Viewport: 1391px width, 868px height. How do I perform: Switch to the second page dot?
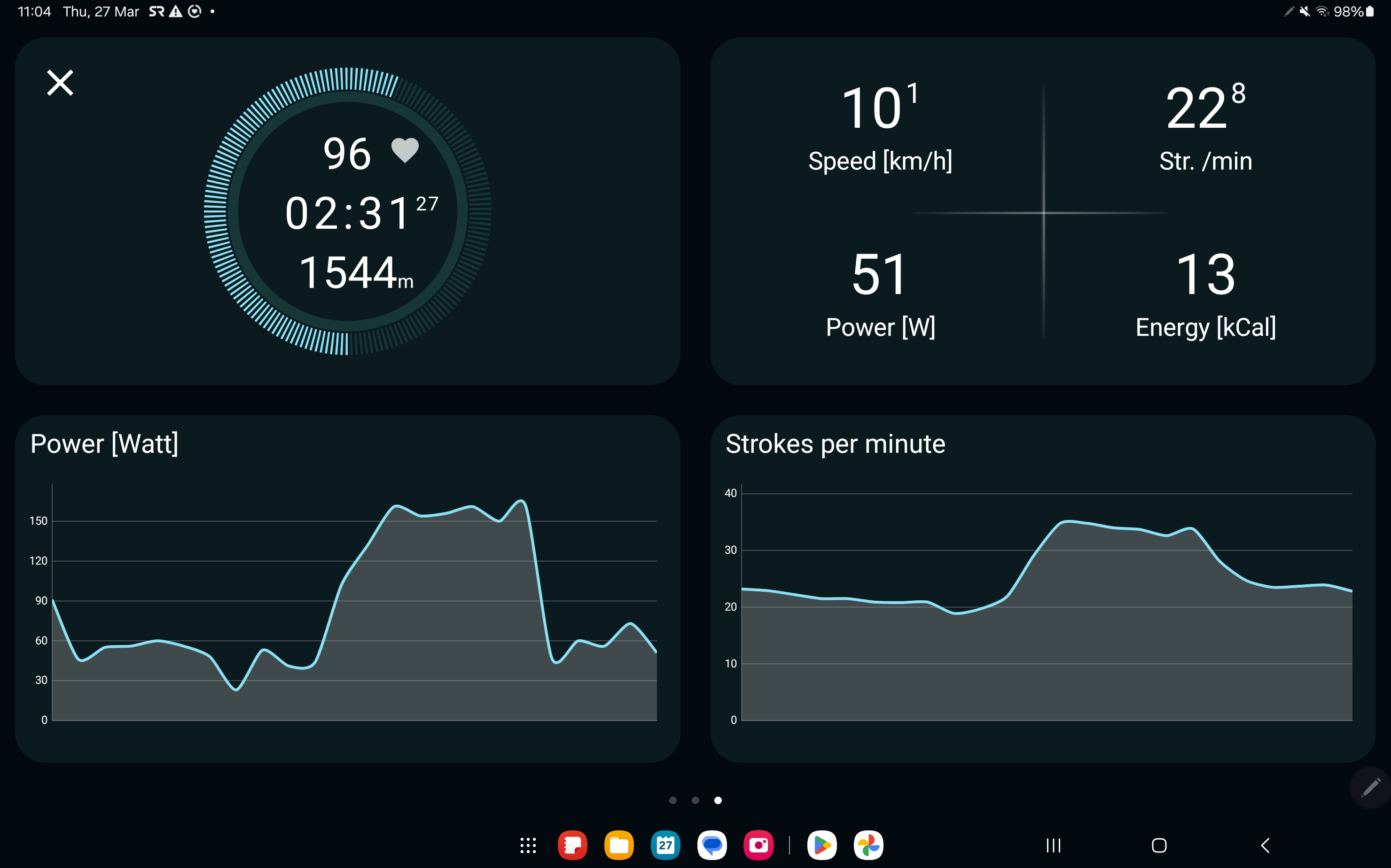click(x=695, y=800)
